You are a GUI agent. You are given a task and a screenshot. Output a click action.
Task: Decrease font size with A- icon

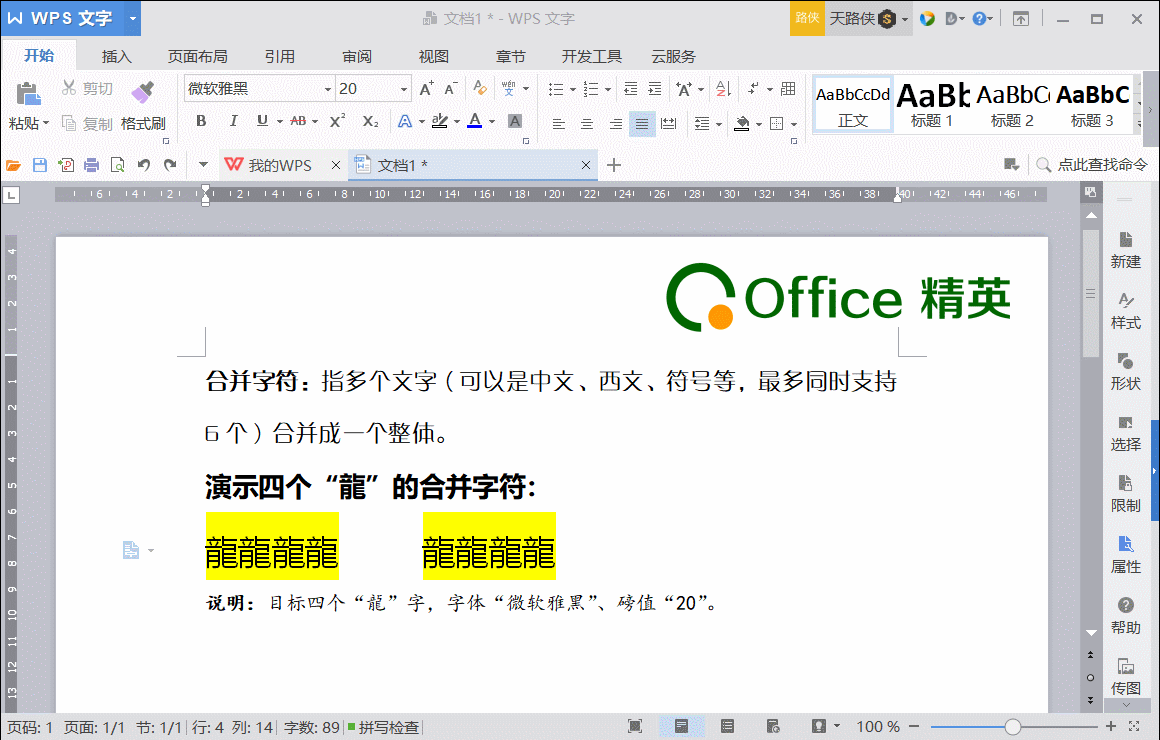point(451,89)
